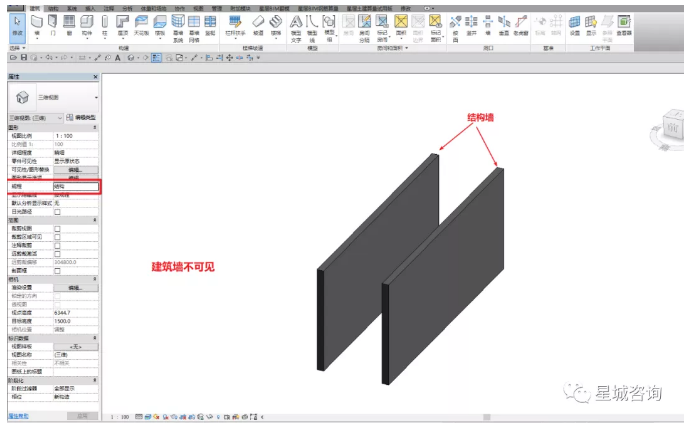
Task: Click Edit button for Visibility/Graphics Overrides
Action: pos(75,170)
